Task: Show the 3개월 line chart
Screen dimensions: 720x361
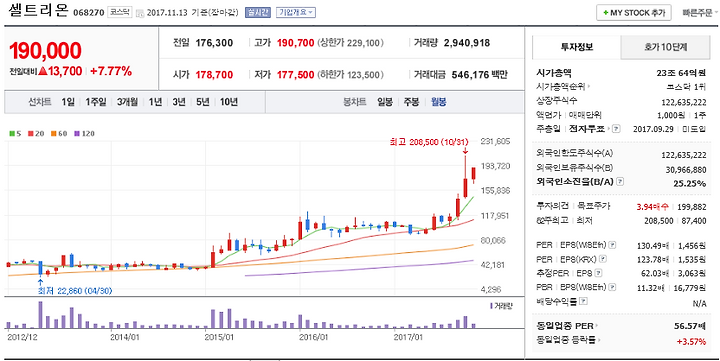Action: pos(127,102)
